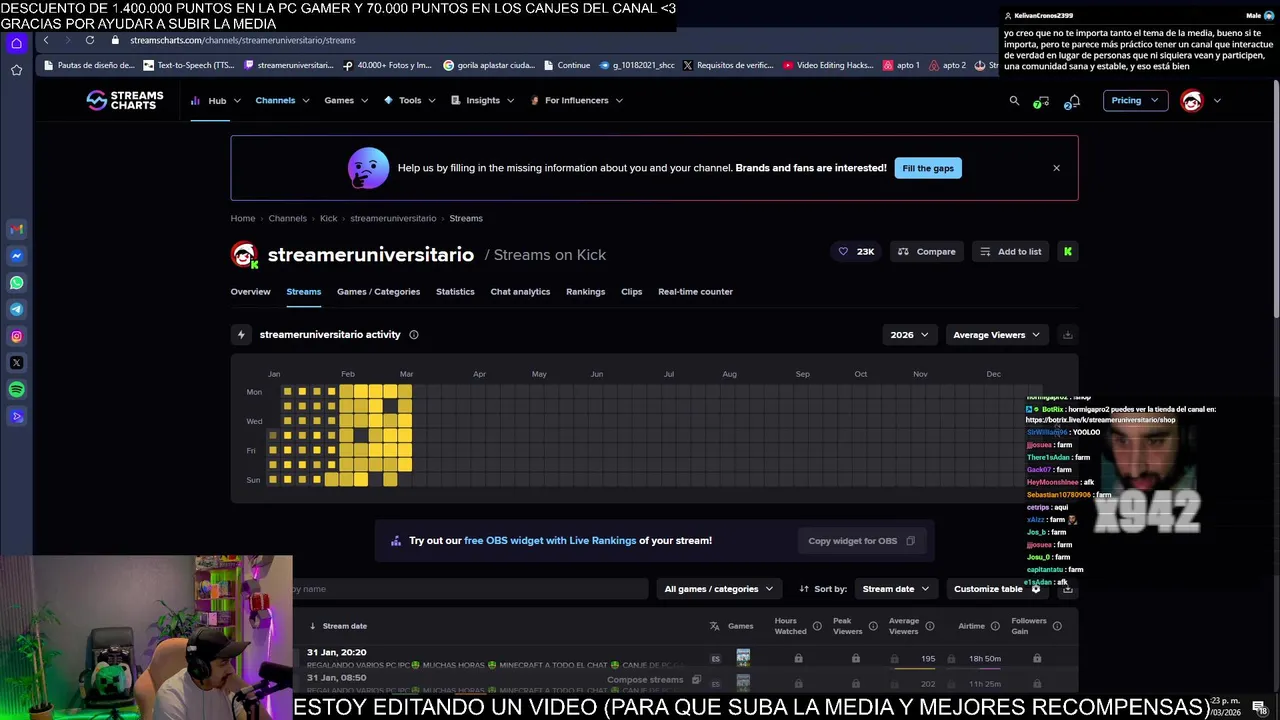
Task: Click the Compare button
Action: click(x=927, y=252)
